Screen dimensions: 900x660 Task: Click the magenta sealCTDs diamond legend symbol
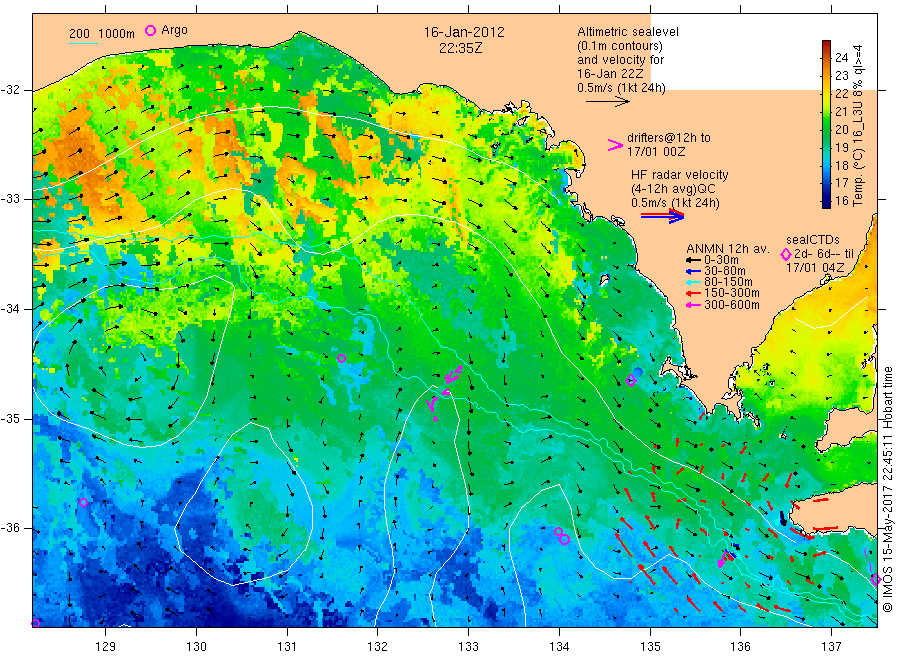pyautogui.click(x=786, y=254)
